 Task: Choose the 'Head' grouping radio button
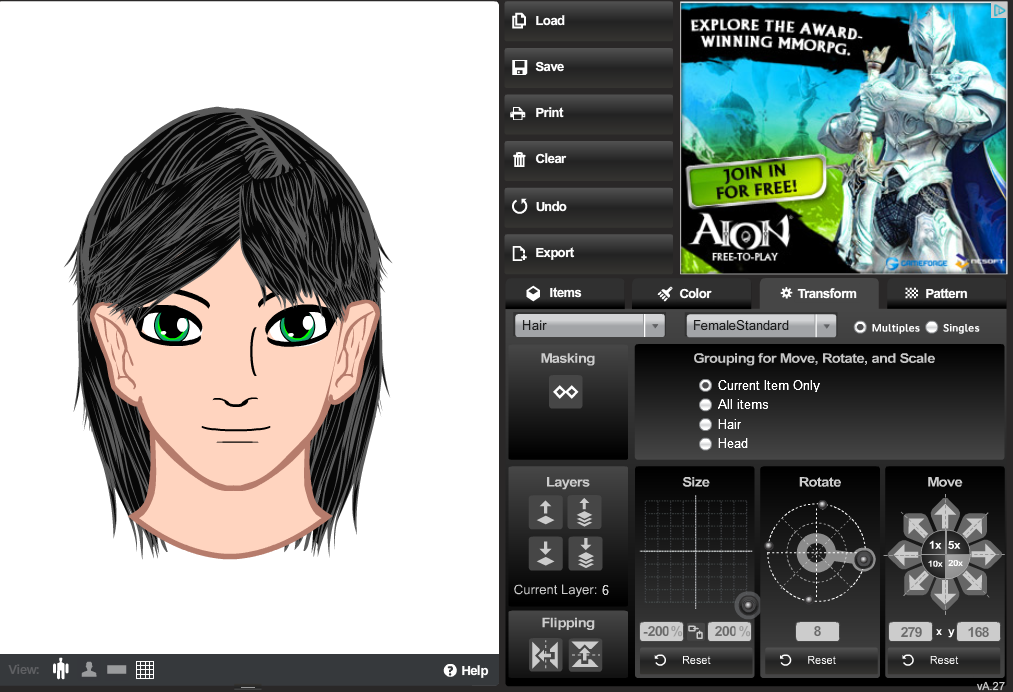(706, 444)
